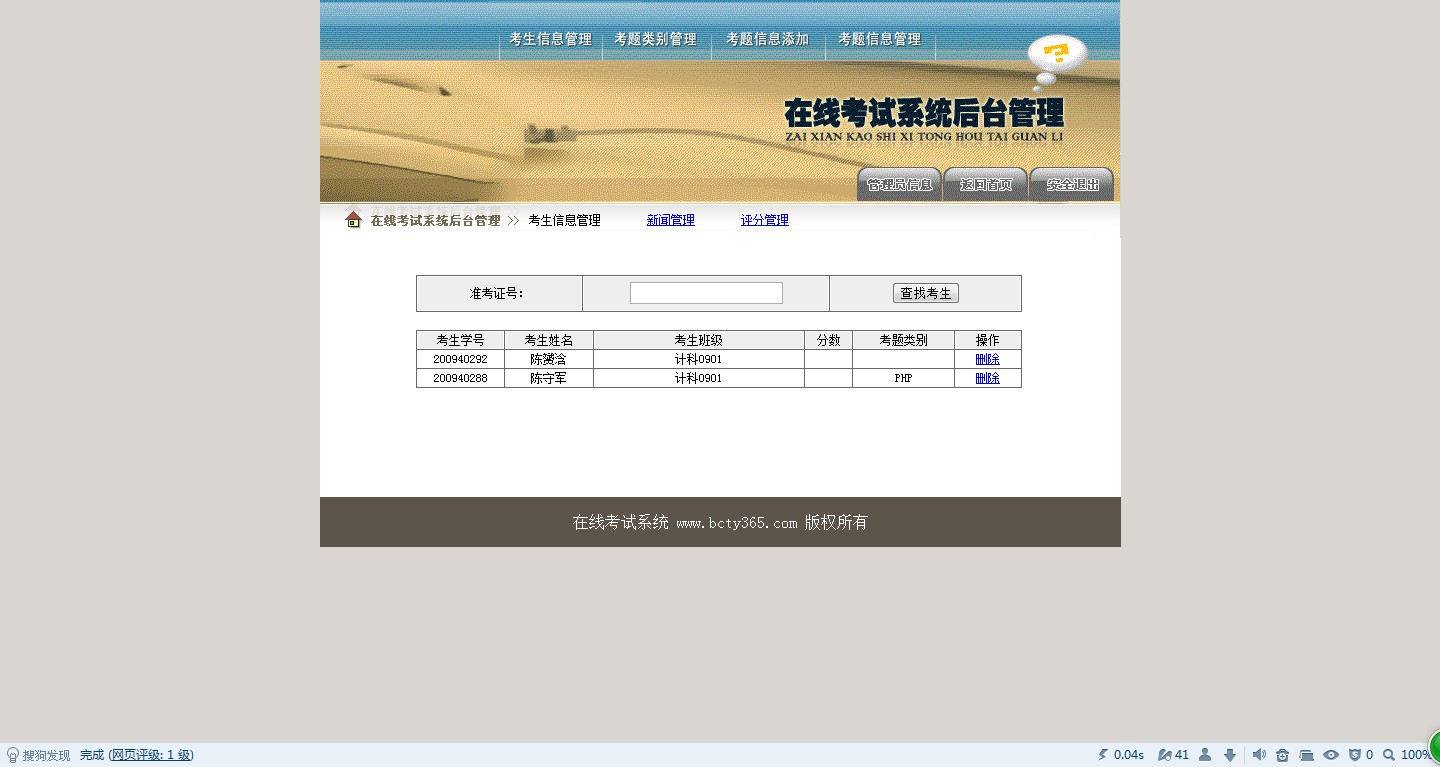Click the 安全退出 button
Image resolution: width=1440 pixels, height=767 pixels.
click(1072, 184)
